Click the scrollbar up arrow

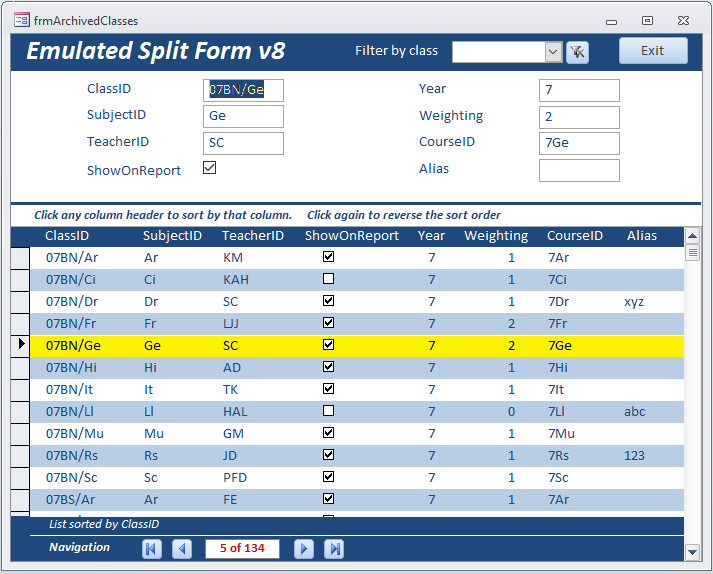click(x=692, y=236)
